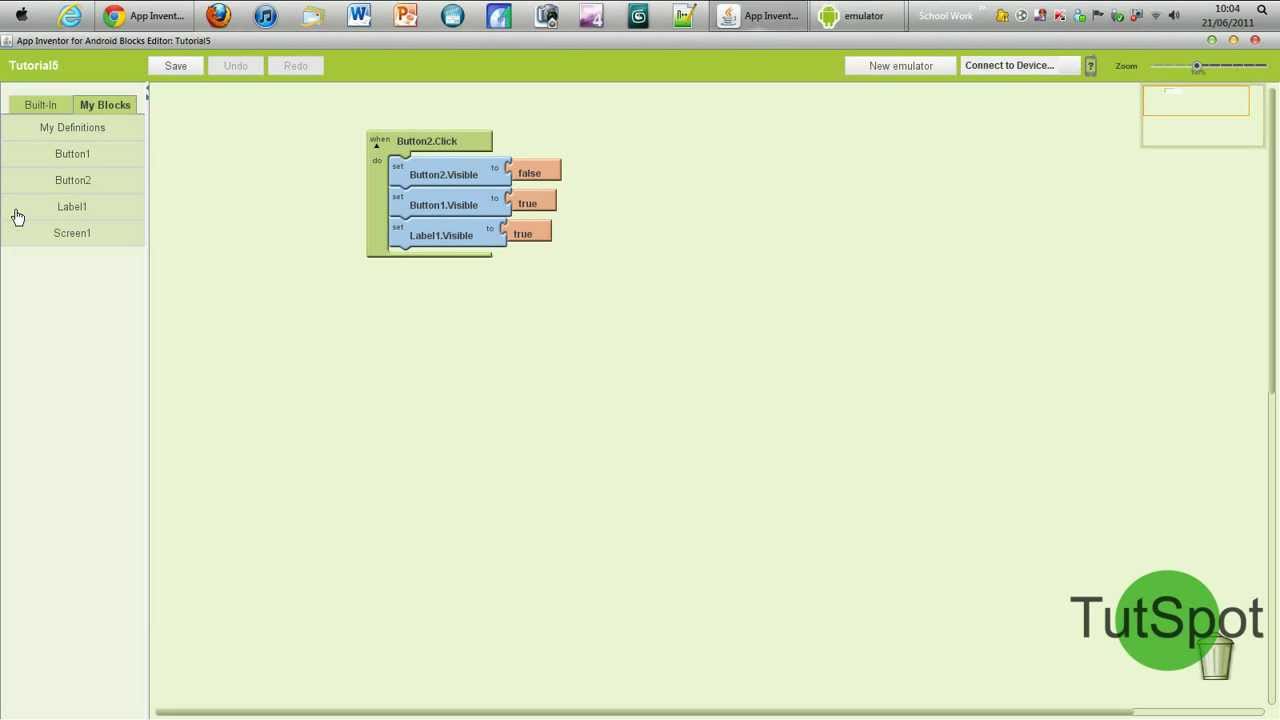Select the set Button2.Visible block
The width and height of the screenshot is (1280, 720).
tap(449, 174)
